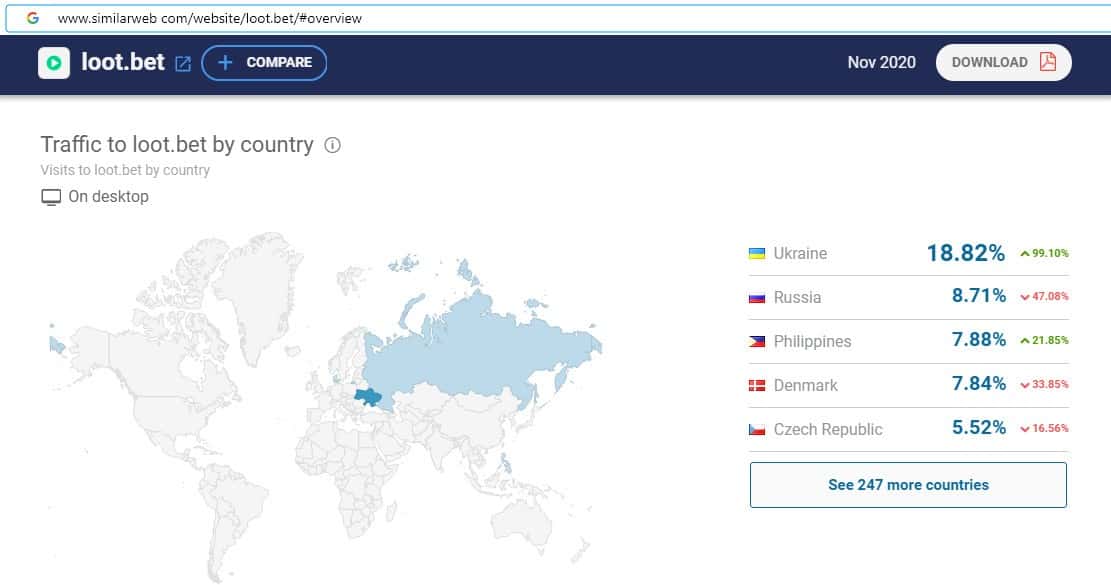The height and width of the screenshot is (585, 1111).
Task: Click the Czech Republic flag icon
Action: pos(757,429)
